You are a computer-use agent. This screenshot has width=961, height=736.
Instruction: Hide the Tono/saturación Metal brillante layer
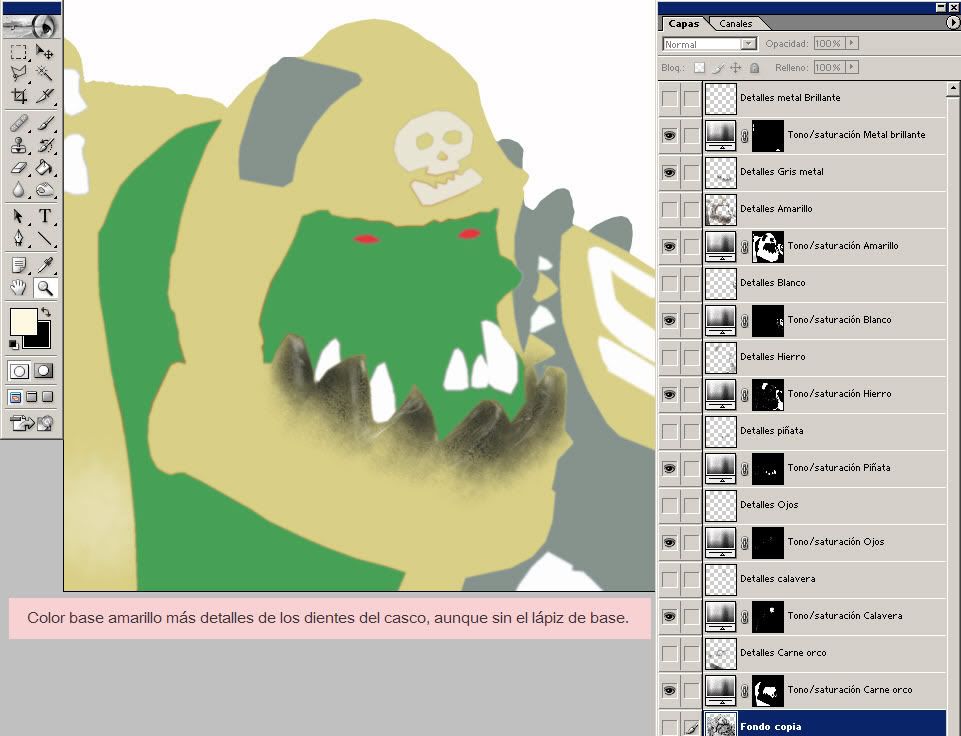pyautogui.click(x=670, y=135)
